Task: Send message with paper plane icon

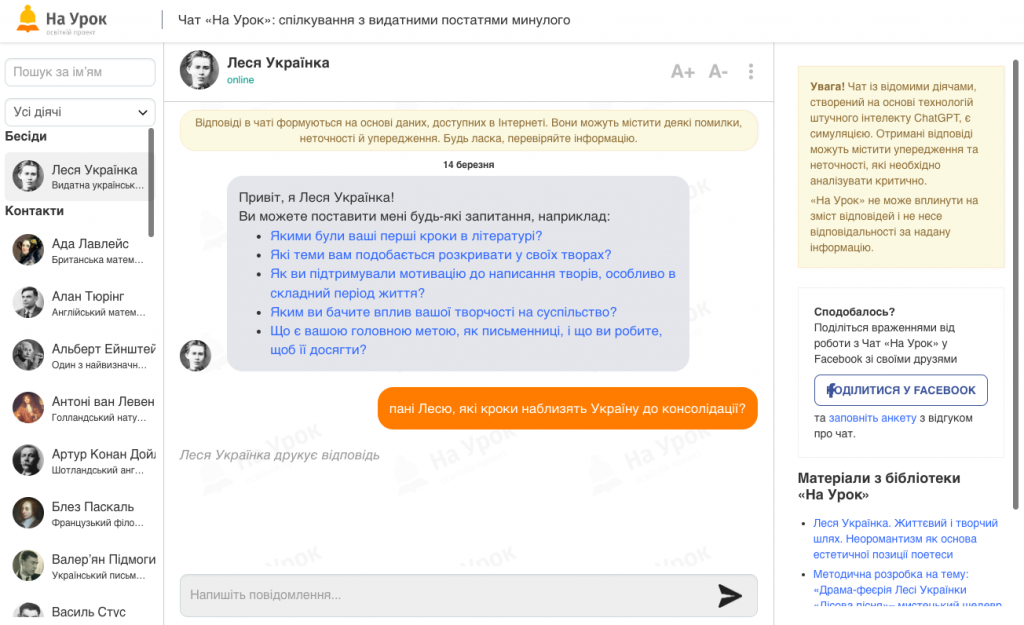Action: click(729, 595)
